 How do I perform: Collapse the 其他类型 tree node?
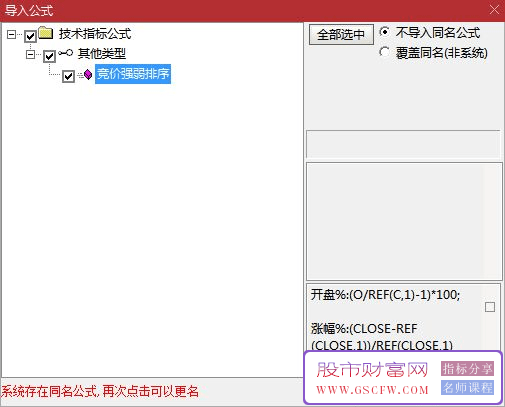(30, 54)
